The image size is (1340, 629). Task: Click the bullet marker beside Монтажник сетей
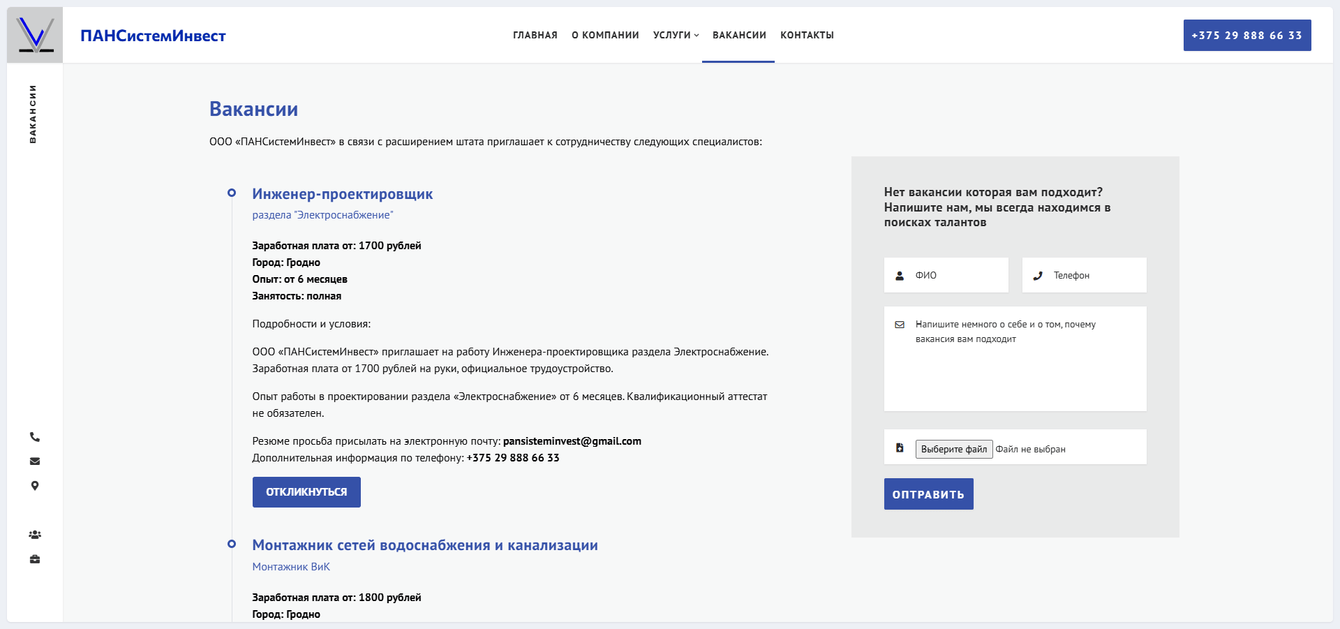(x=232, y=544)
